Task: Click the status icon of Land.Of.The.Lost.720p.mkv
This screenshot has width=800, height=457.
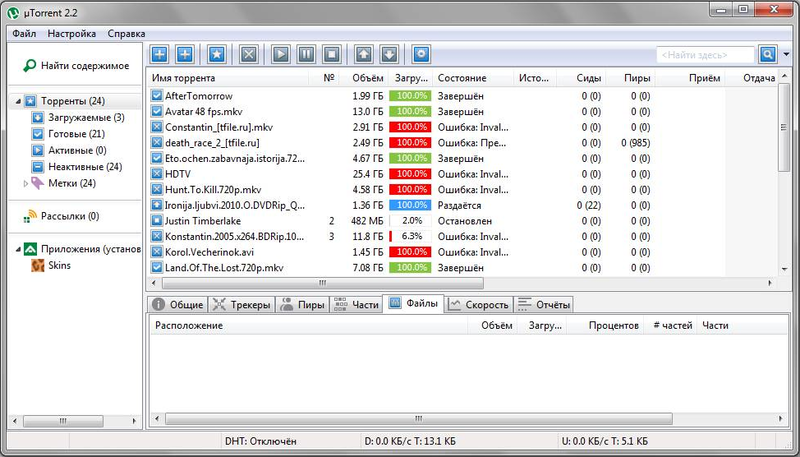Action: 157,268
